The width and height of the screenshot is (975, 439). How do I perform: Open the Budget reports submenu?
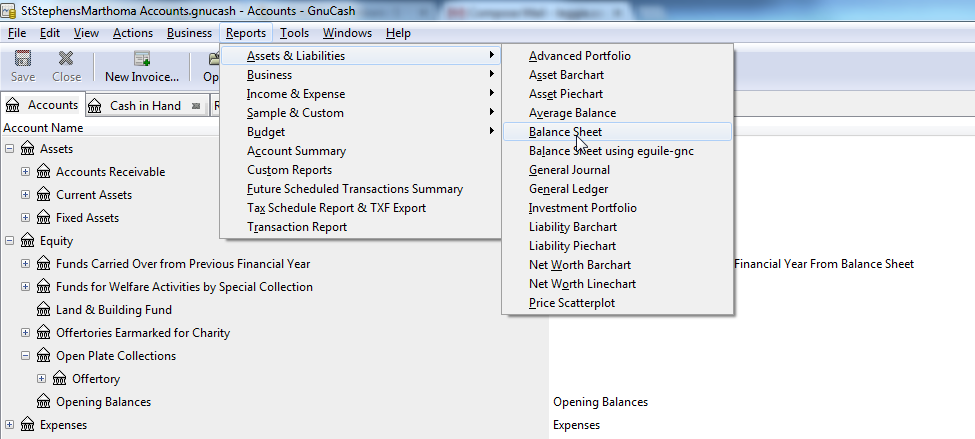[361, 132]
